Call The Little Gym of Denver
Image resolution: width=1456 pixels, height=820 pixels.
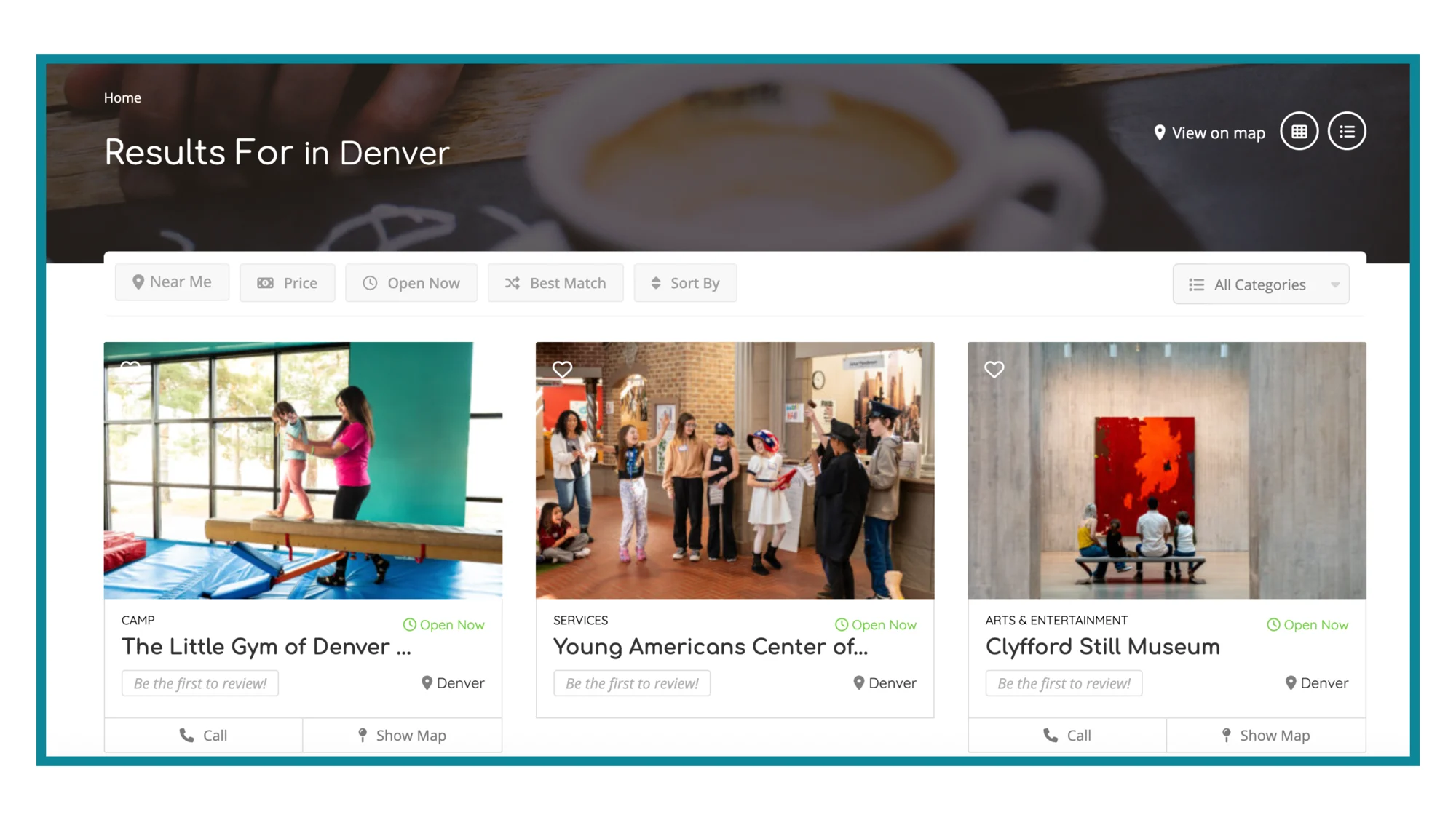click(x=203, y=735)
